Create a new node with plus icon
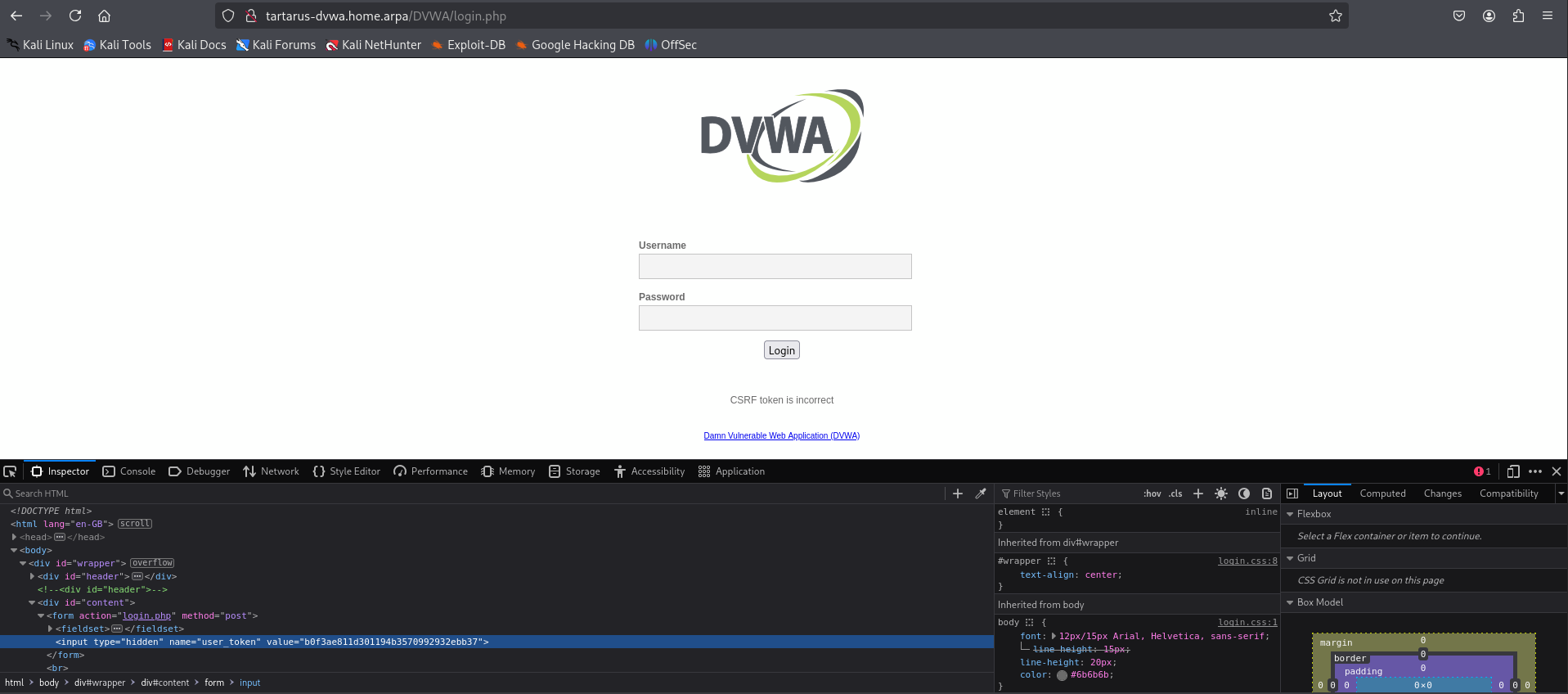This screenshot has width=1568, height=694. coord(958,493)
